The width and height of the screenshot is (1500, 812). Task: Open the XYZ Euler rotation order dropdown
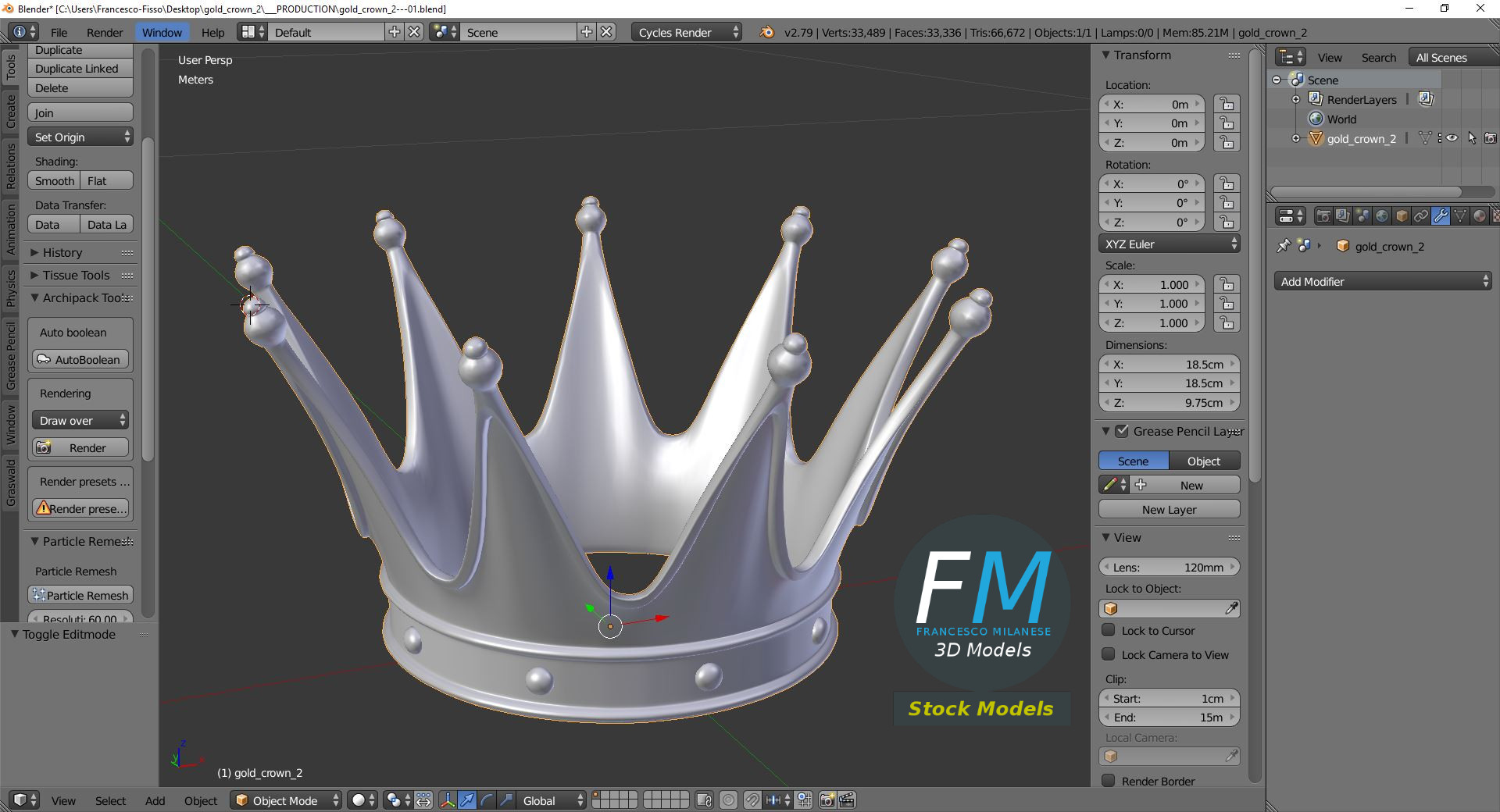1168,244
